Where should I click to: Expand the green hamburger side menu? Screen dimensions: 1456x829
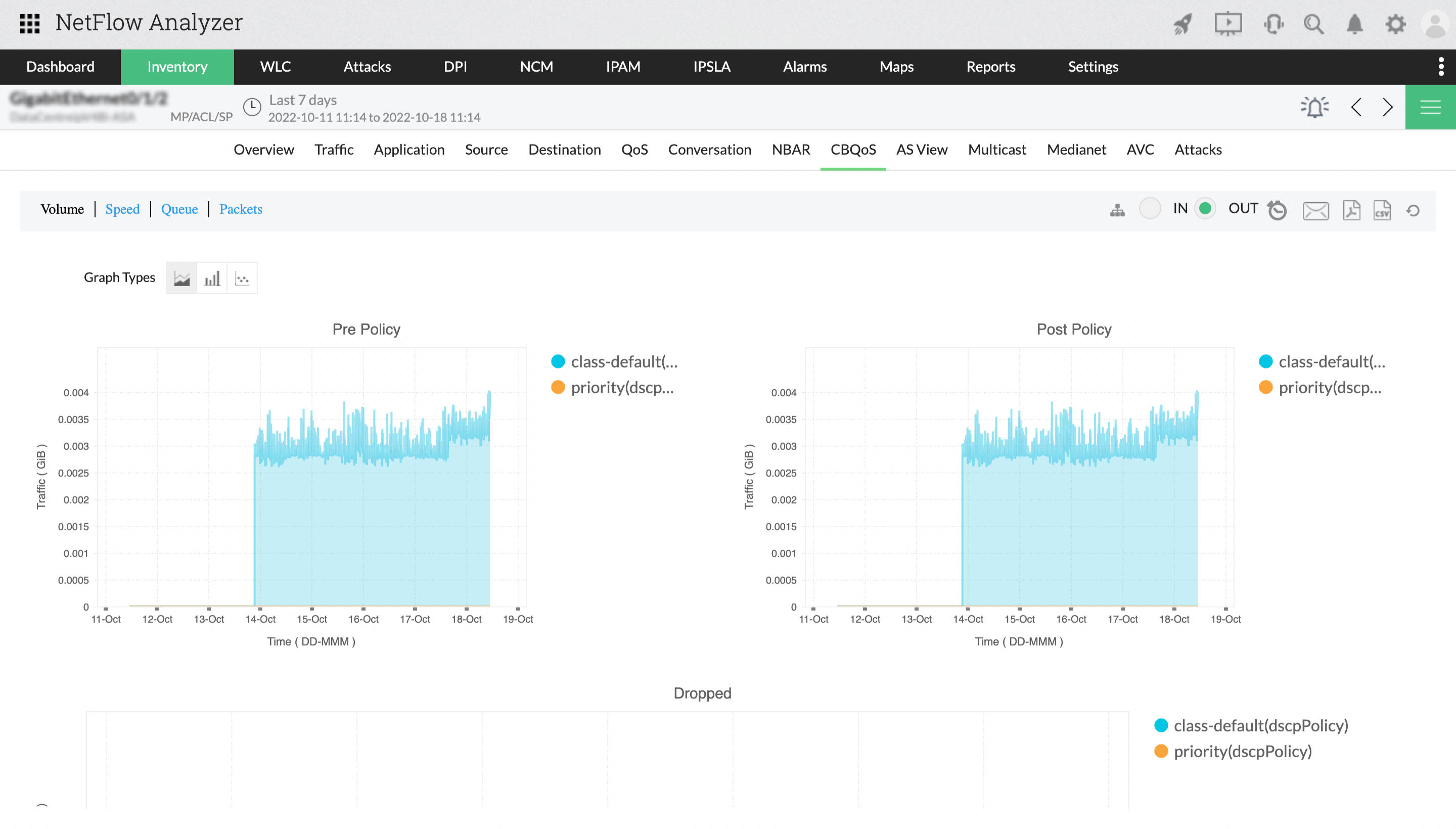pyautogui.click(x=1430, y=107)
